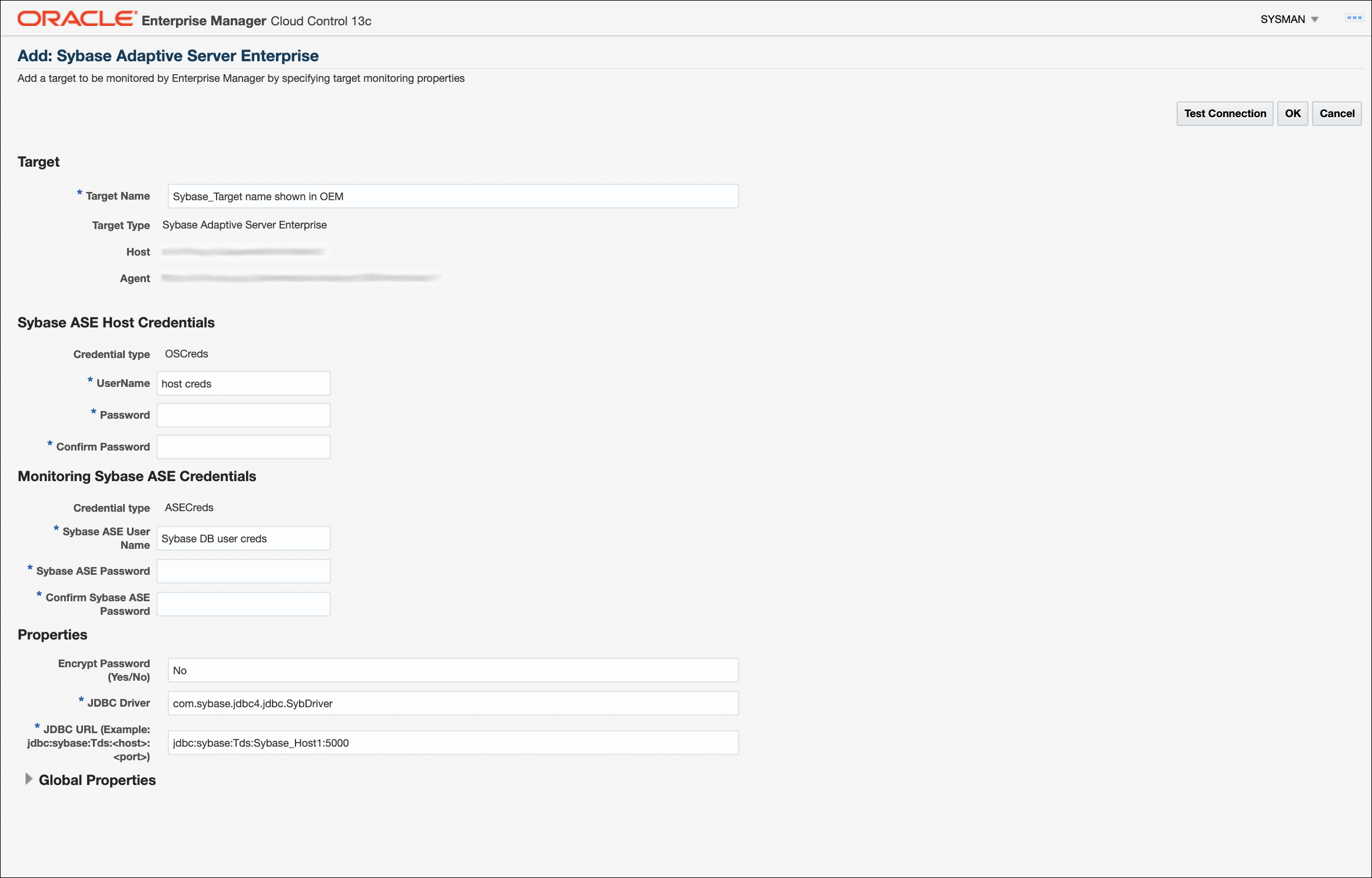This screenshot has height=878, width=1372.
Task: Open the three-dot overflow menu icon
Action: point(1354,18)
